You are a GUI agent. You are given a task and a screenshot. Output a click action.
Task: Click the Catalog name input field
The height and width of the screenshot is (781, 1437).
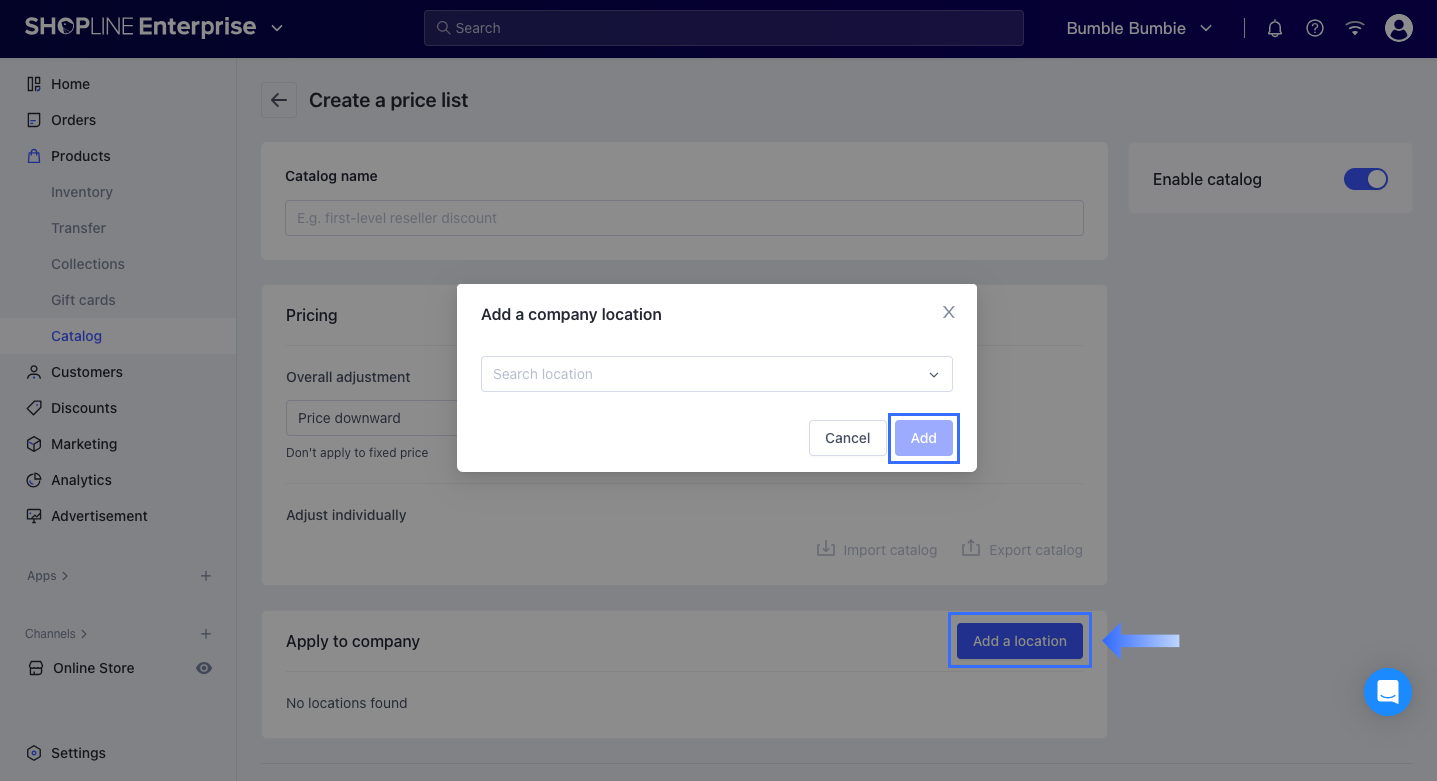pos(684,218)
